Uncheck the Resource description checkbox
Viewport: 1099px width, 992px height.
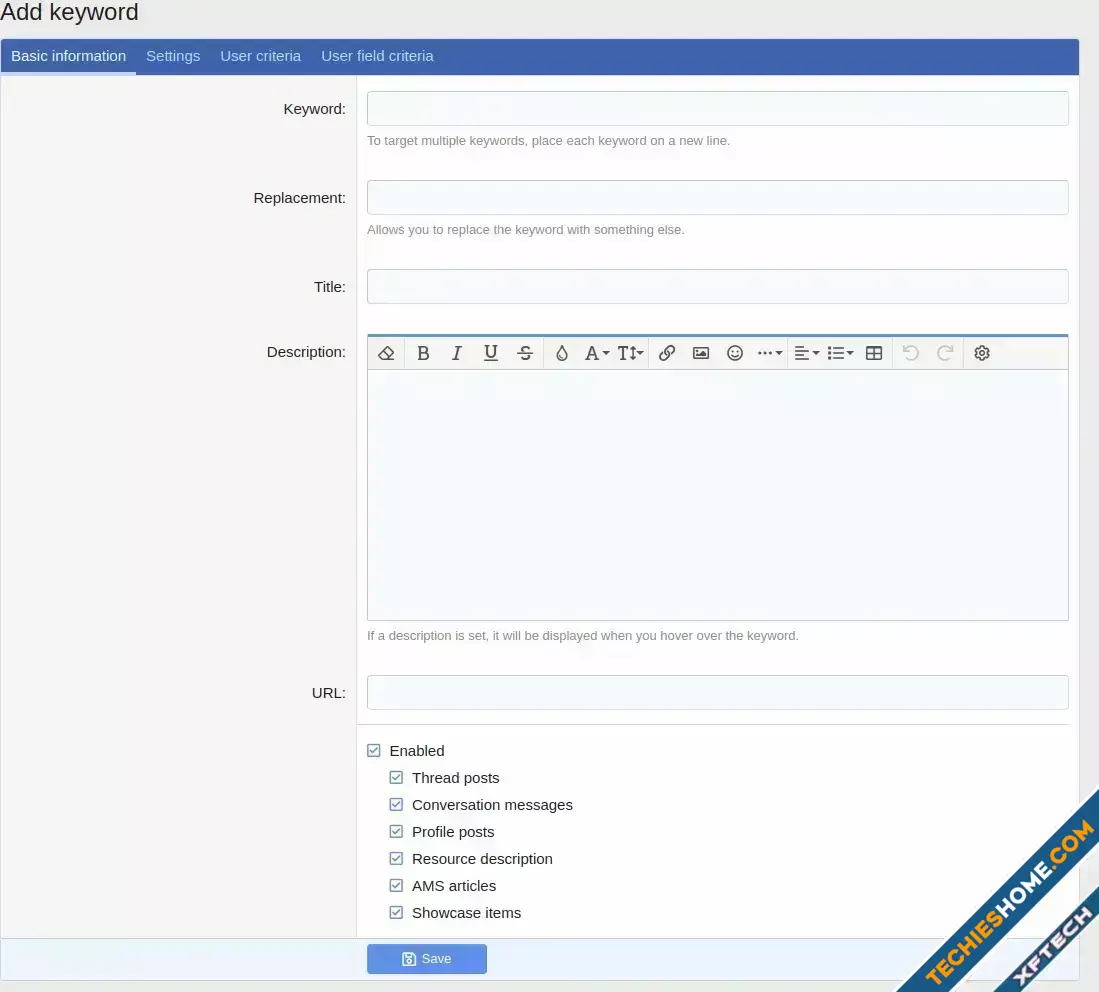pos(397,859)
